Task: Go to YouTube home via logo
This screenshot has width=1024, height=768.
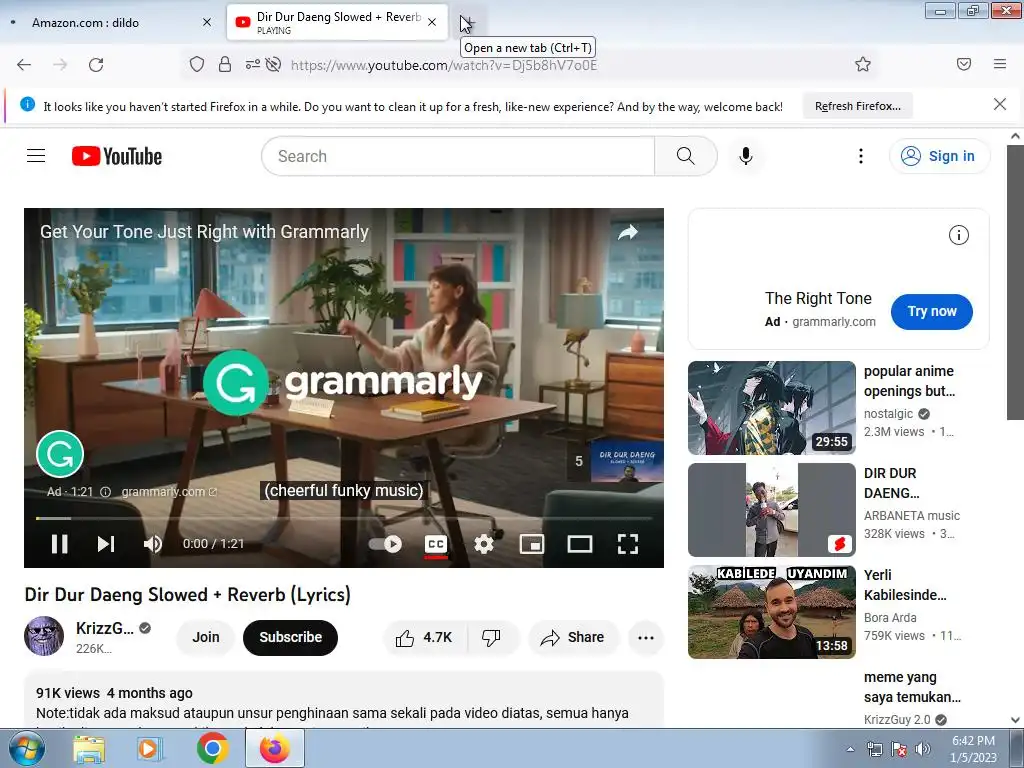Action: tap(117, 156)
